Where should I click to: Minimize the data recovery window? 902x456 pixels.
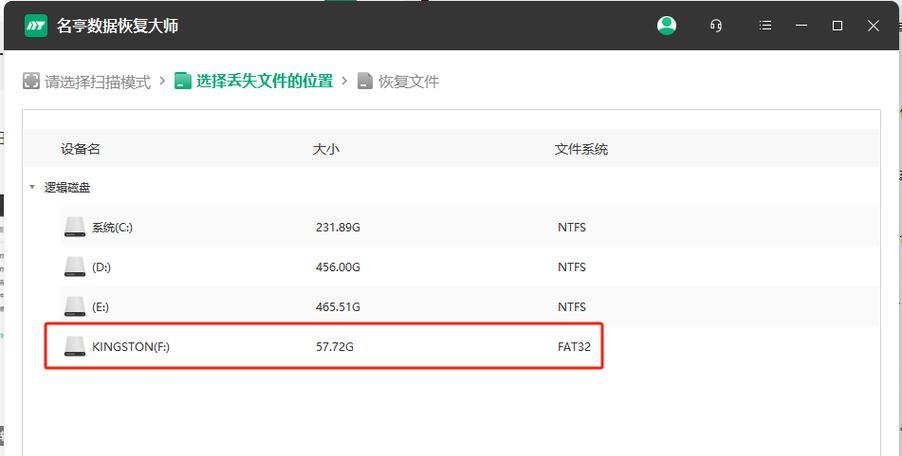tap(801, 26)
